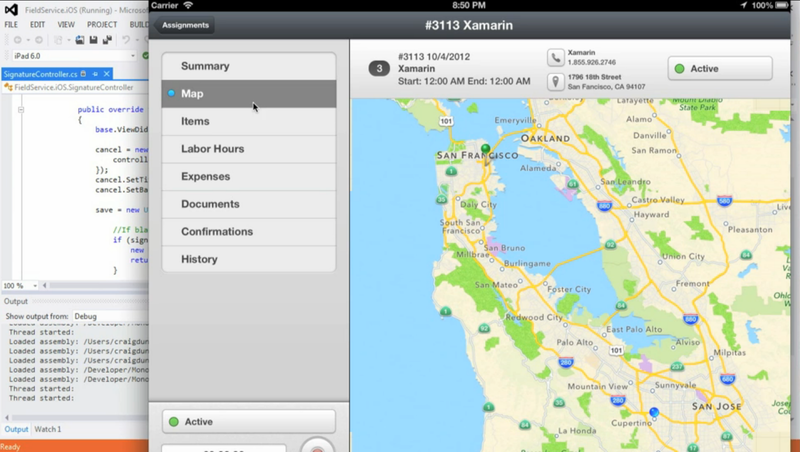Click the code editor horizontal scrollbar
The image size is (800, 452).
pos(97,286)
